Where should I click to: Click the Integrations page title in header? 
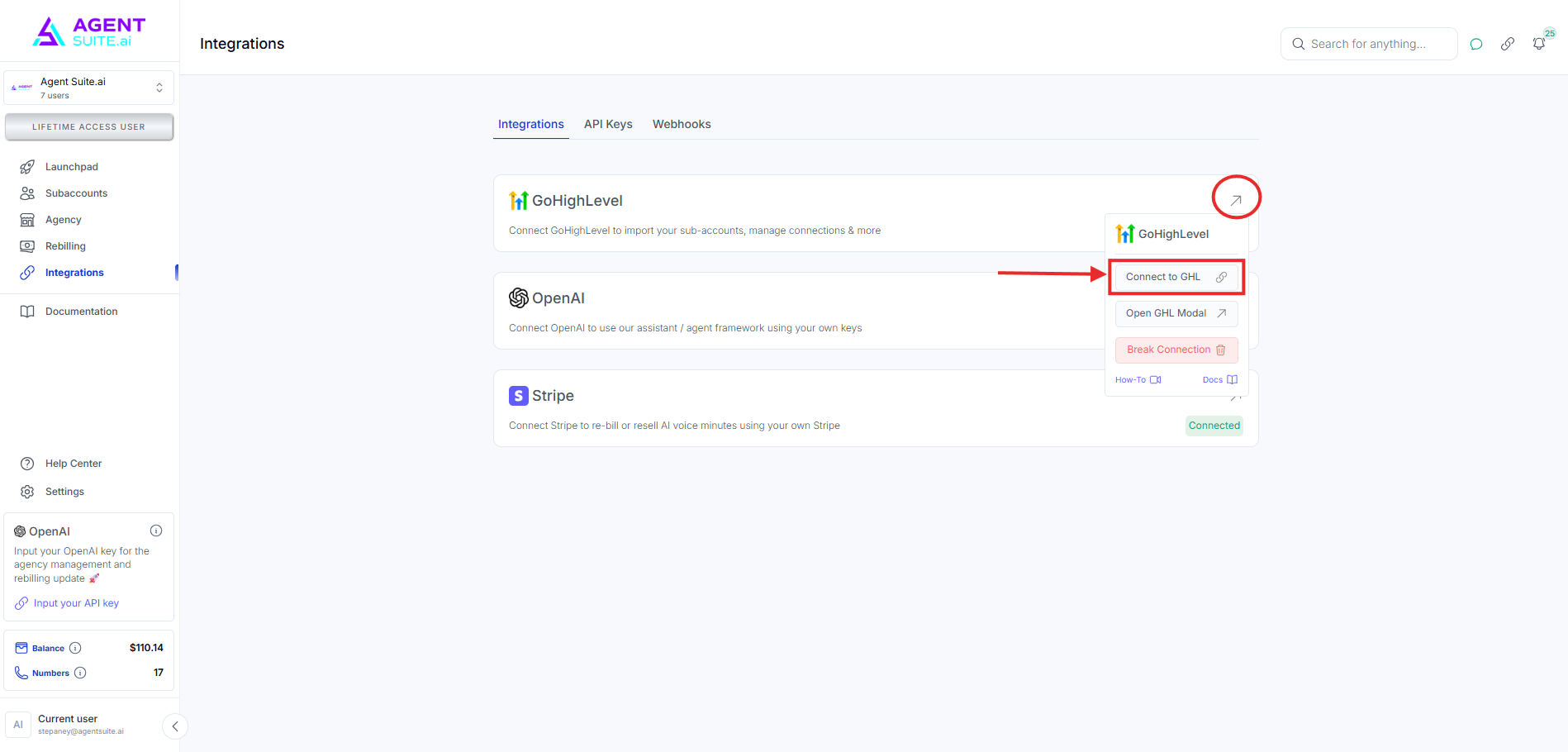tap(242, 44)
